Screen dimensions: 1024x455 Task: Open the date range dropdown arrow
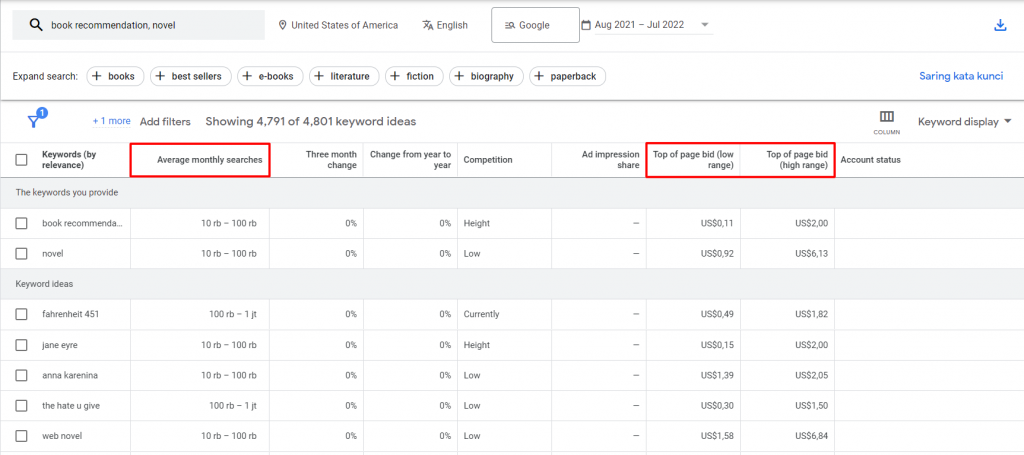[x=705, y=25]
